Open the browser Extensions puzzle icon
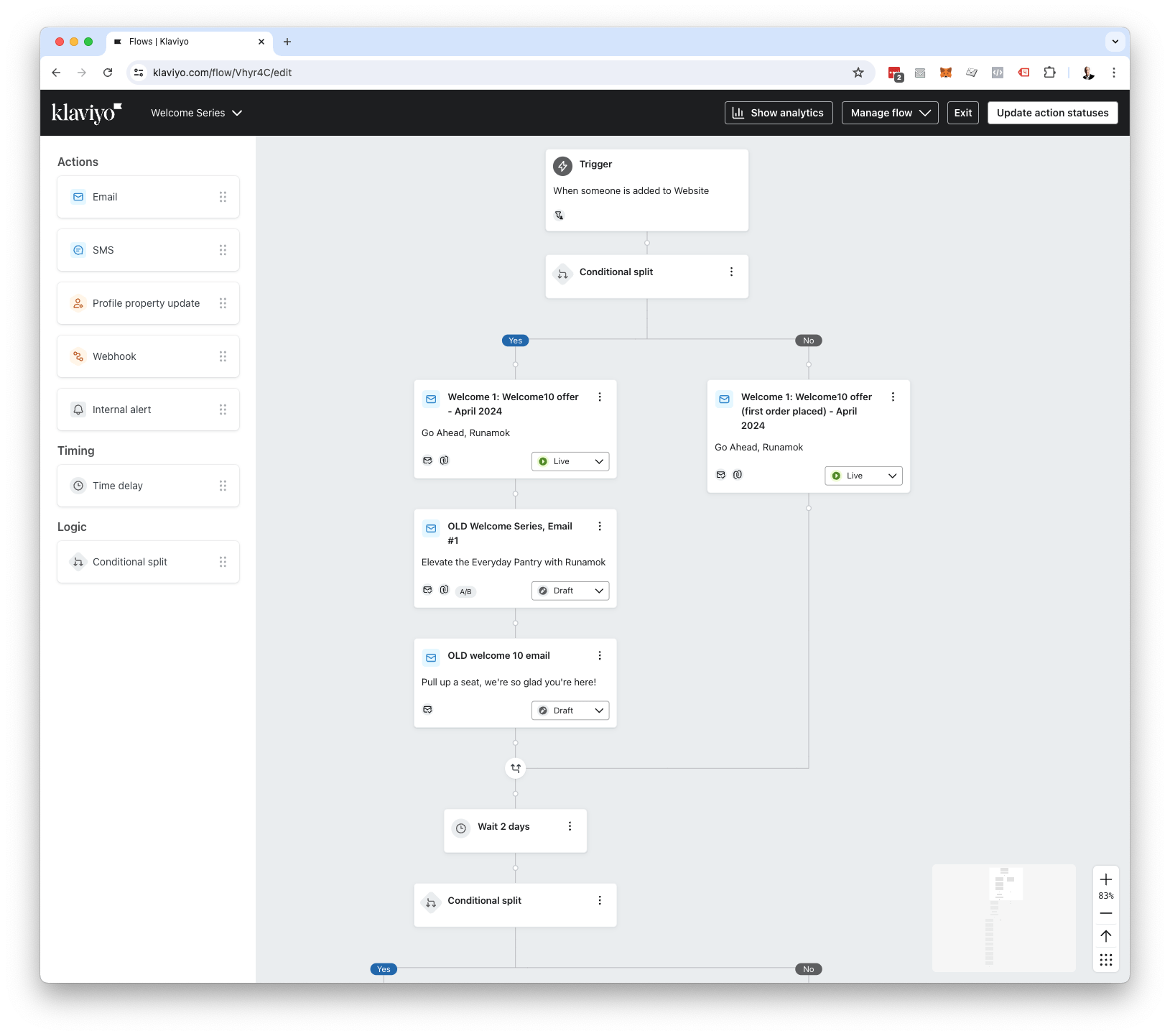This screenshot has width=1170, height=1036. 1049,73
